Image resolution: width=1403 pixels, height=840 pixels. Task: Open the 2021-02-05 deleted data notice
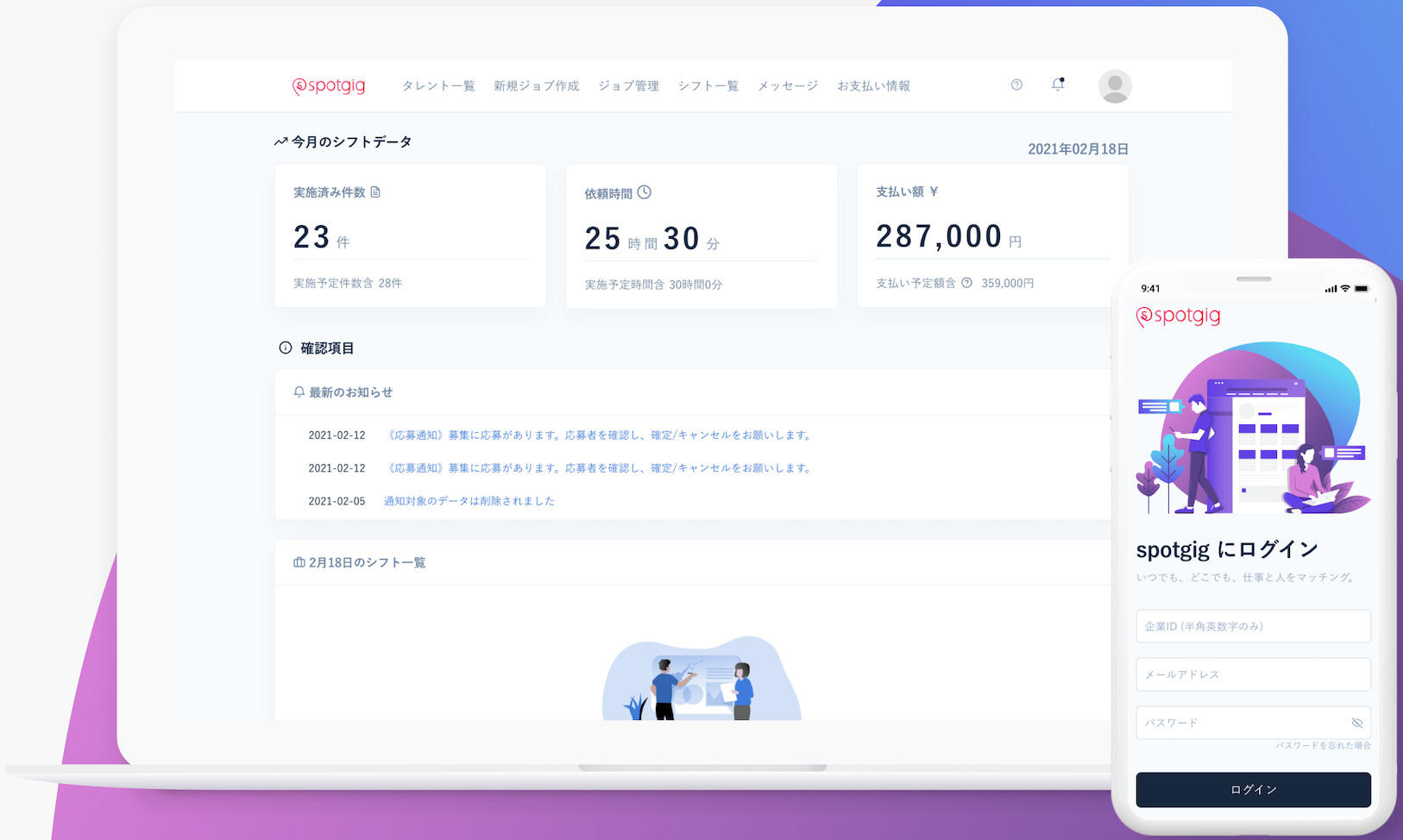click(x=469, y=501)
